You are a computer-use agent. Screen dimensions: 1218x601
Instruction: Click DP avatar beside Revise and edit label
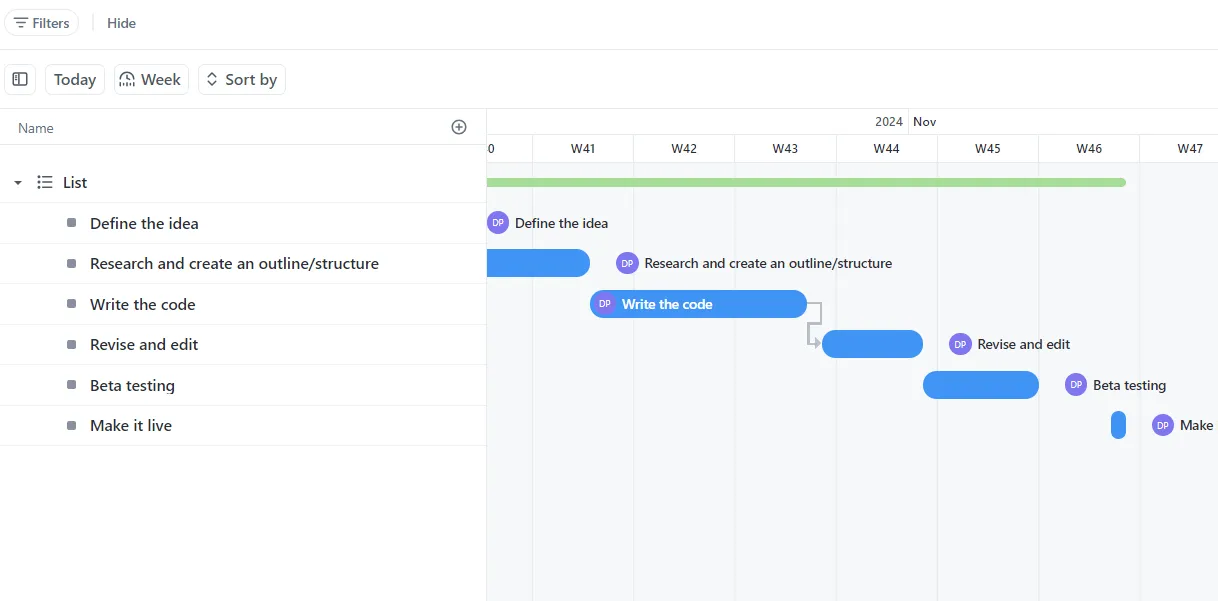coord(960,344)
